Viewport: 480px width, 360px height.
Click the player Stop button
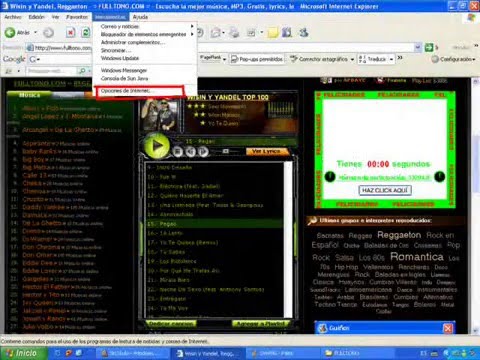(x=178, y=152)
